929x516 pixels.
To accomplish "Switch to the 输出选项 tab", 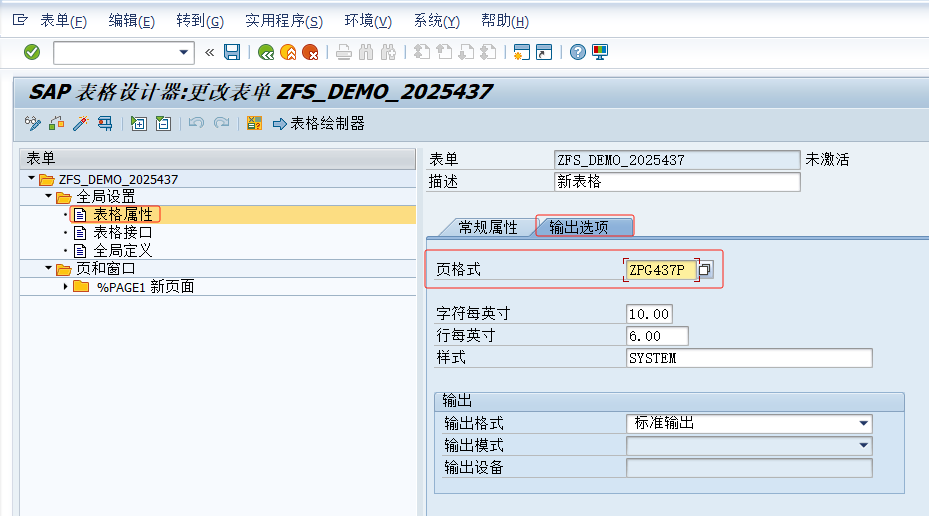I will 579,227.
